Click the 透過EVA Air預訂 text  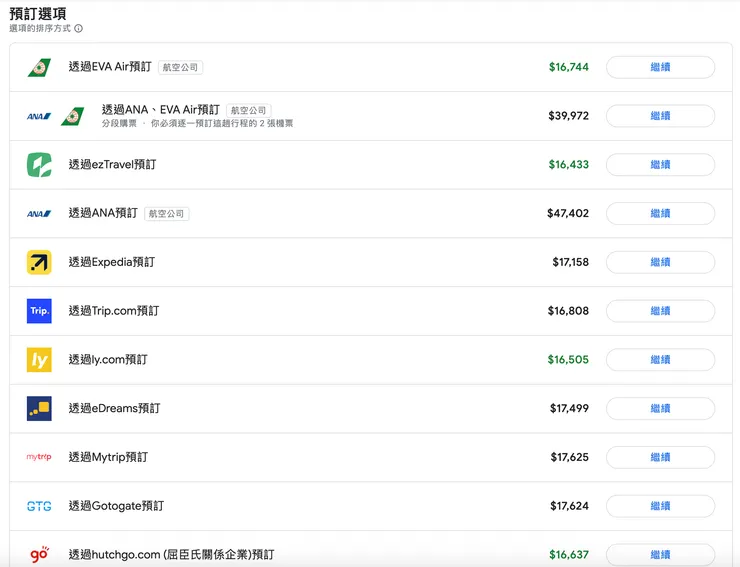click(x=110, y=67)
